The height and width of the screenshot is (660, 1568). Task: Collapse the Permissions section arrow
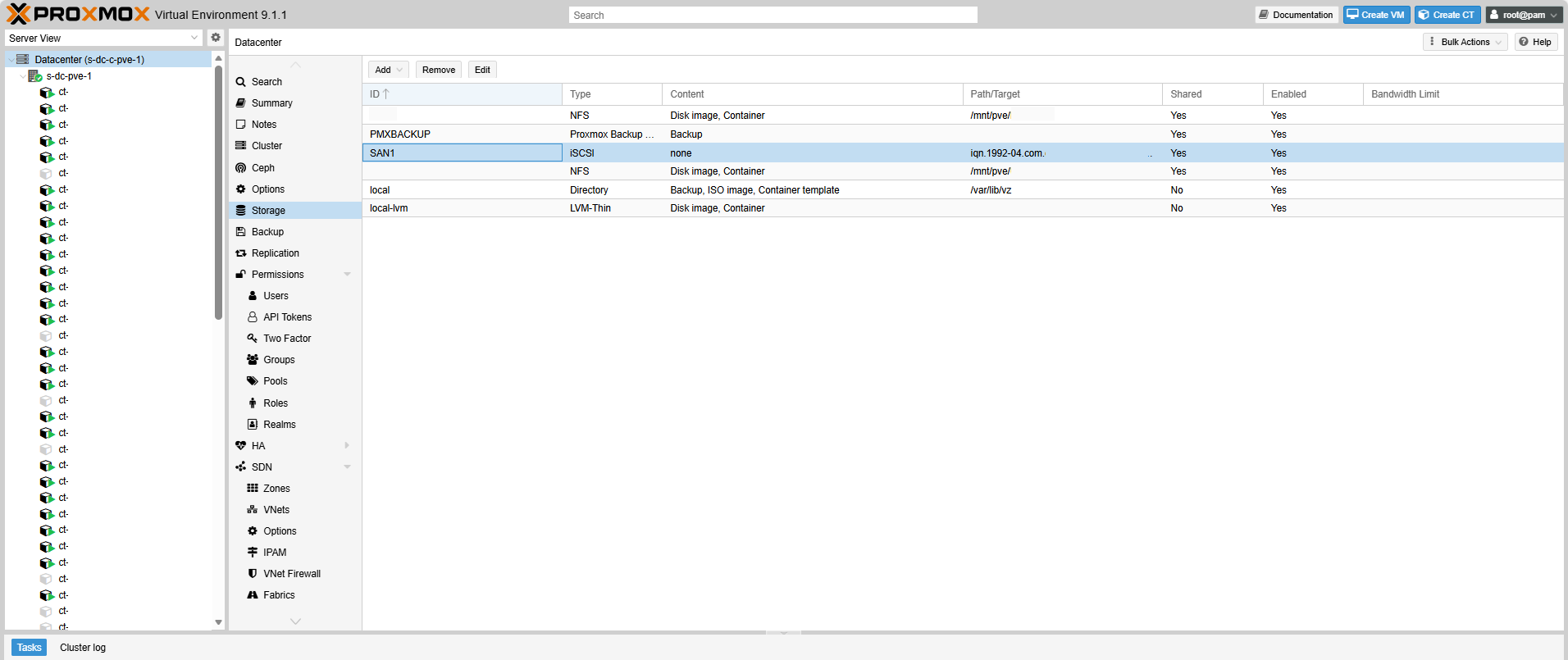(x=347, y=275)
